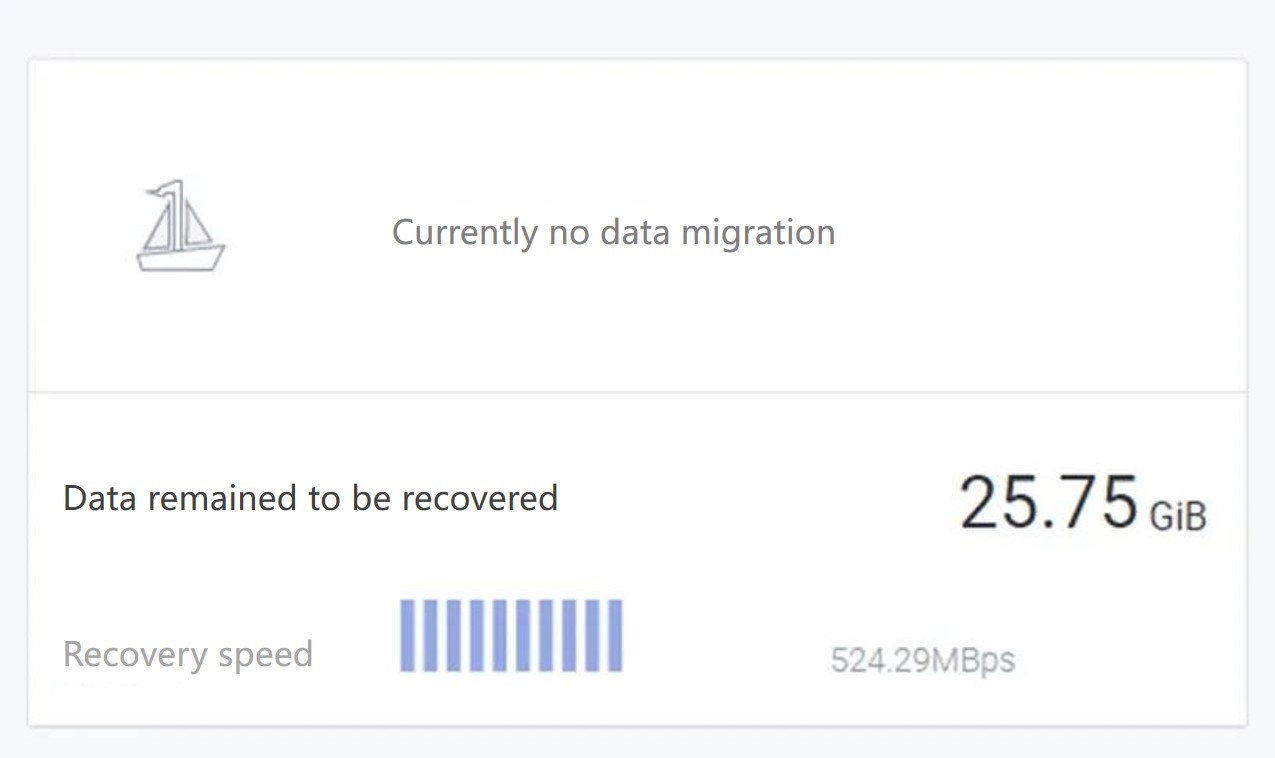Click the fourth recovery speed bar from left
This screenshot has height=758, width=1275.
pyautogui.click(x=476, y=636)
